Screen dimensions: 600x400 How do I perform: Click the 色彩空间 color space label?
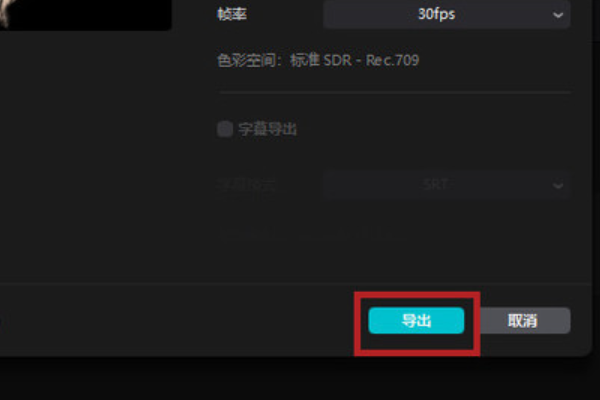[x=246, y=60]
